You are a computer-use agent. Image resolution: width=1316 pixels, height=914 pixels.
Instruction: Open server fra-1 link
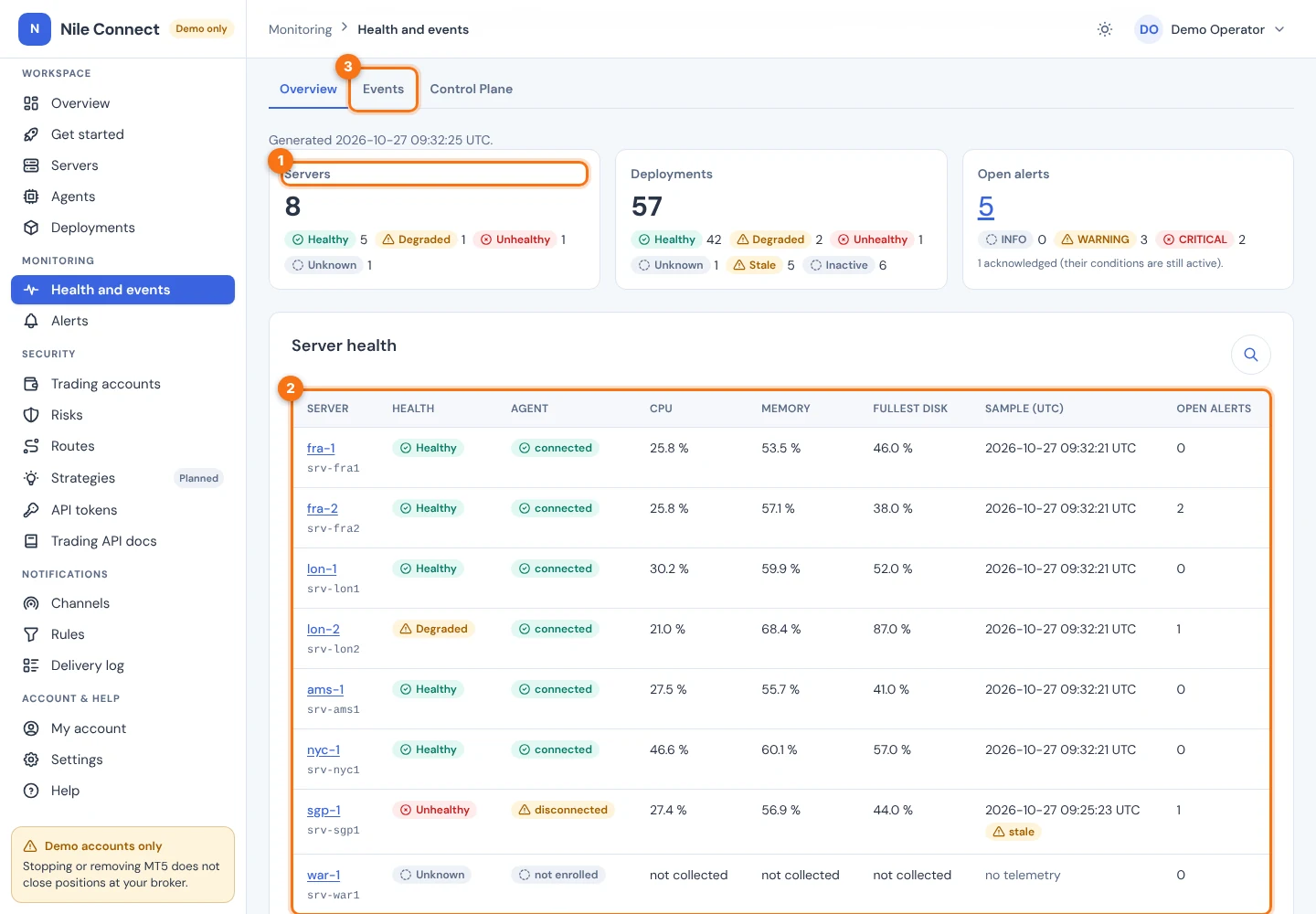[321, 448]
